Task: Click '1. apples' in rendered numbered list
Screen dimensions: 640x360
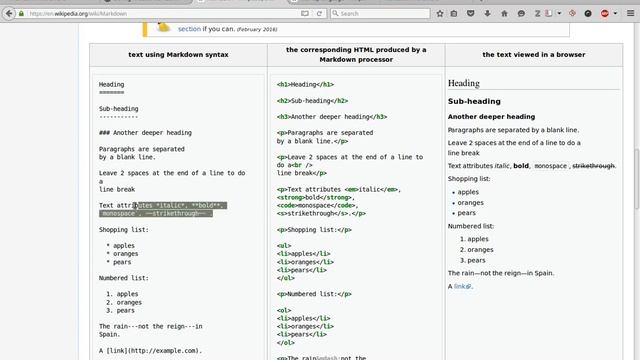Action: click(x=474, y=239)
